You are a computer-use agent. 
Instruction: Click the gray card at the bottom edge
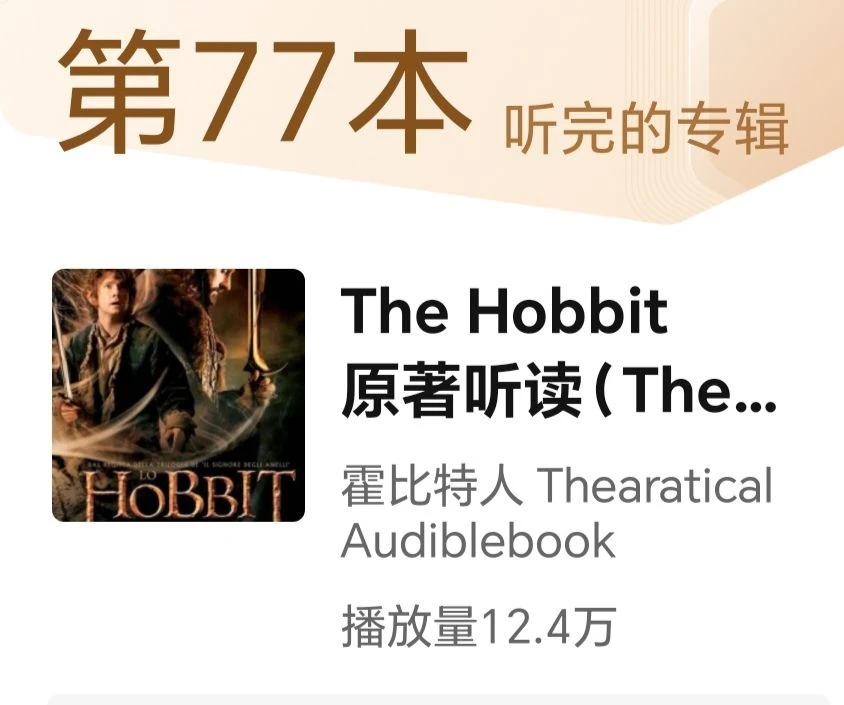tap(438, 700)
